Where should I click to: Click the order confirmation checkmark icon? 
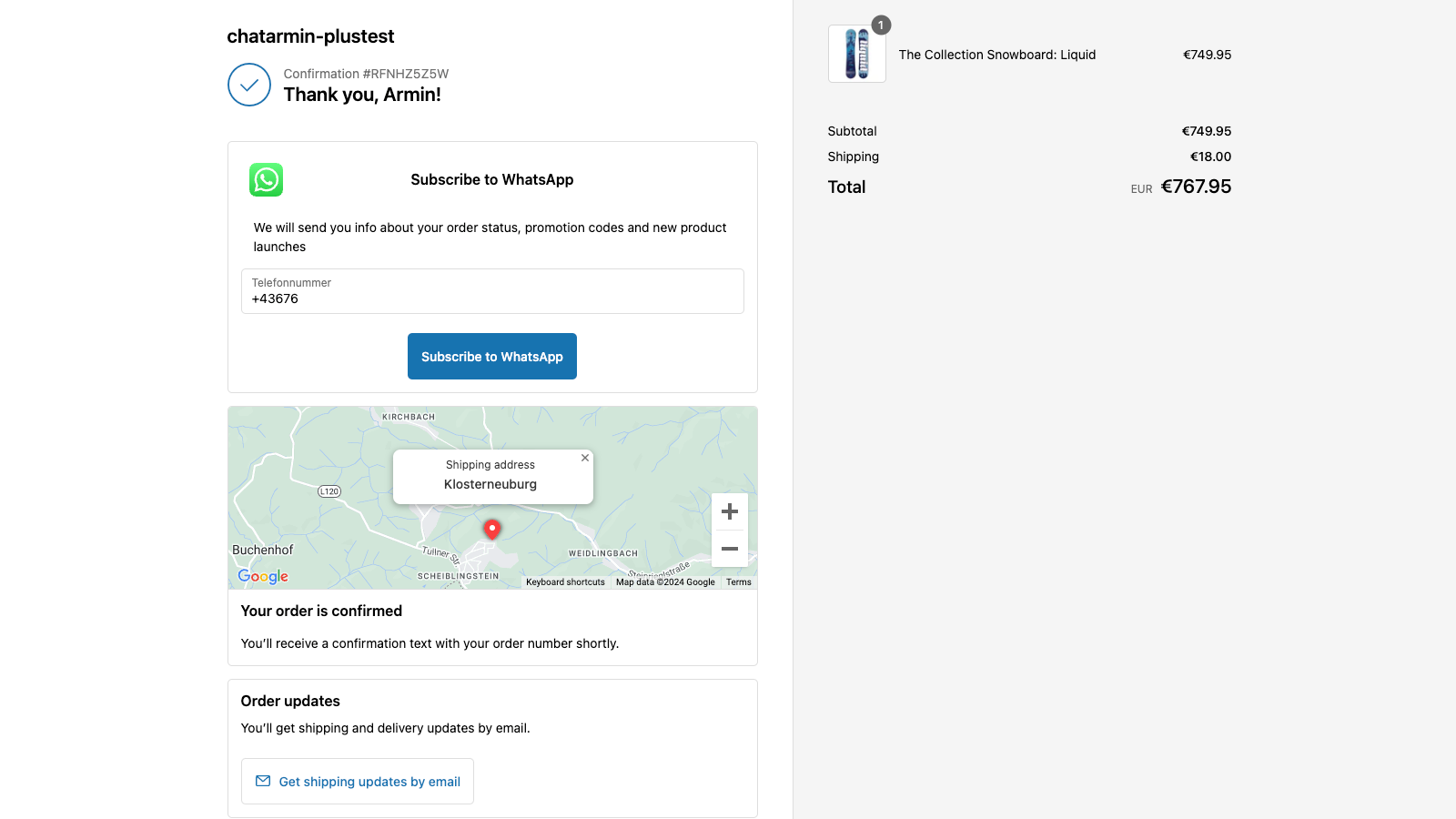249,85
